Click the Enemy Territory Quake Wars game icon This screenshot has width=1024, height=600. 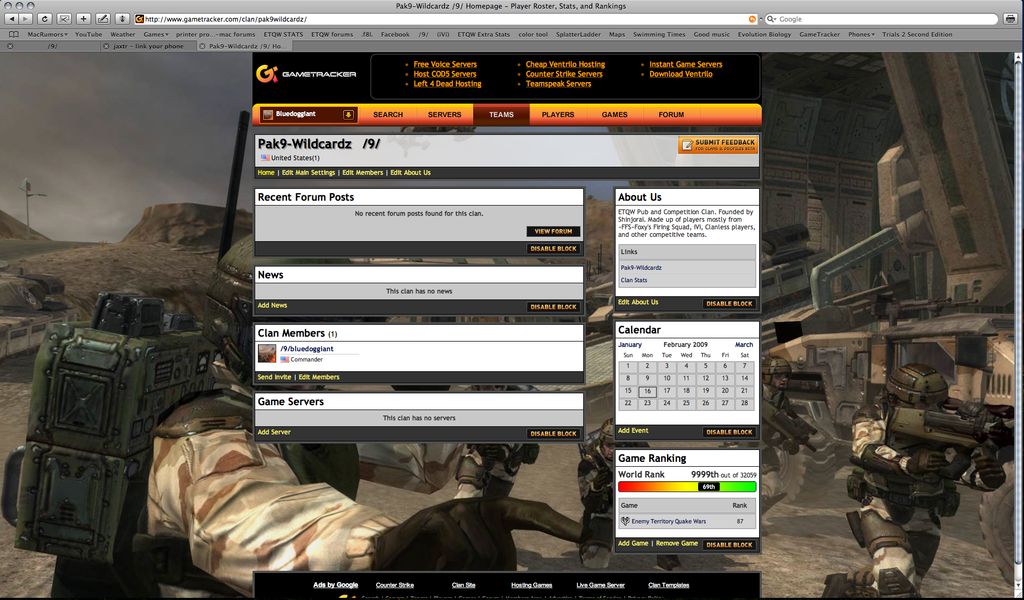coord(625,521)
